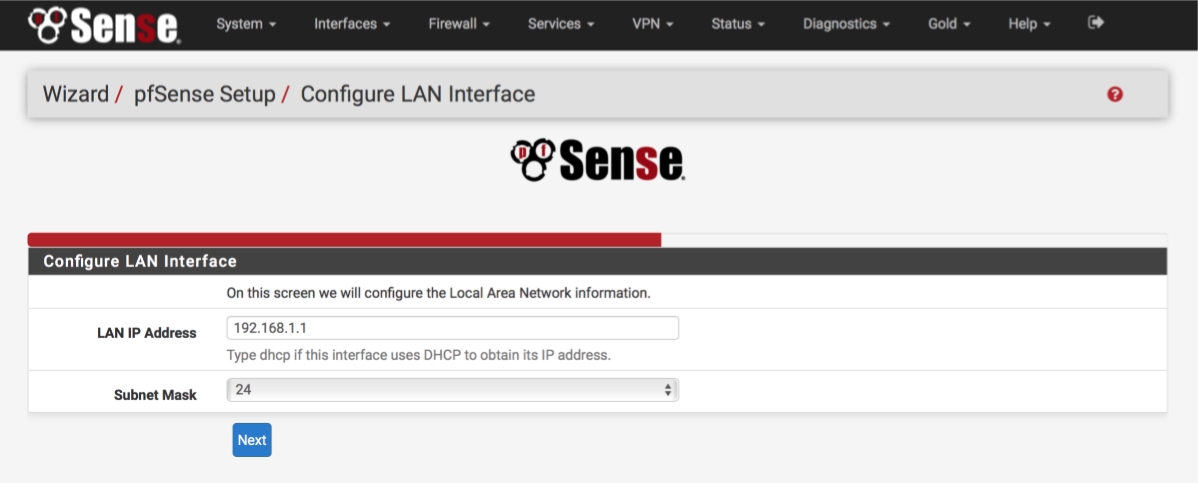1198x483 pixels.
Task: Click the centered pfSense logo image
Action: pyautogui.click(x=597, y=159)
